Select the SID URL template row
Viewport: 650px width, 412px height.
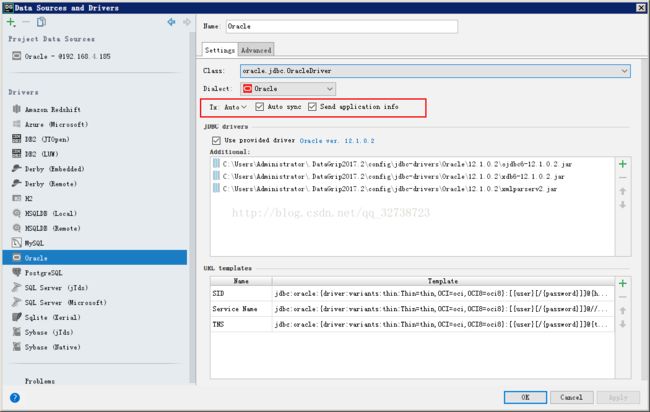tap(412, 293)
